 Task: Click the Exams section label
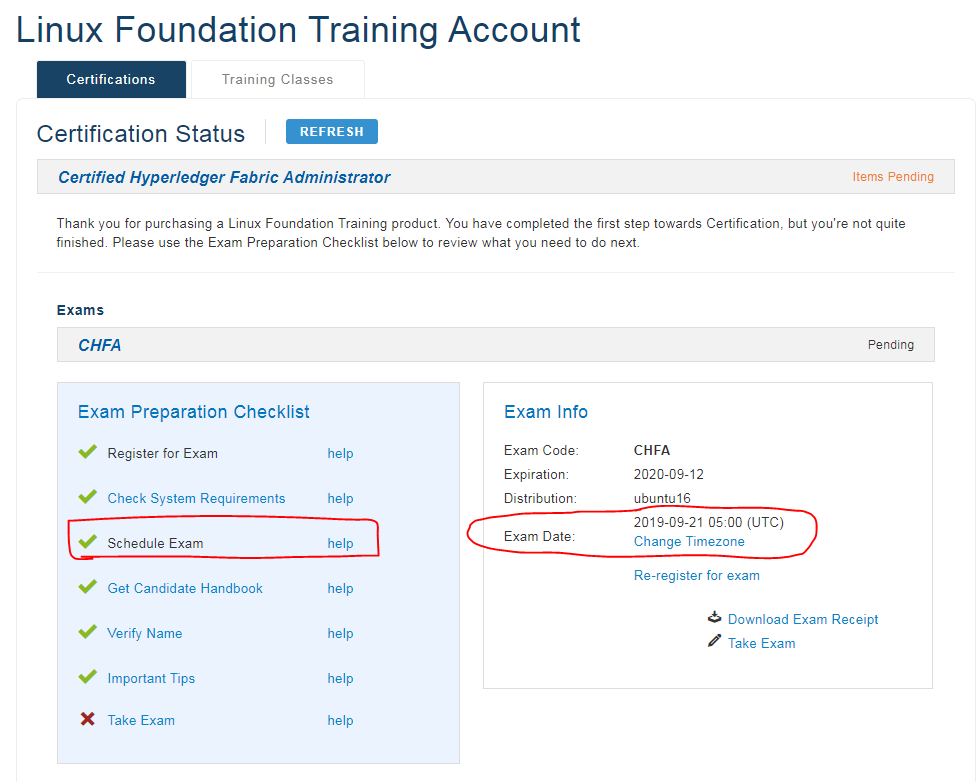[x=80, y=310]
